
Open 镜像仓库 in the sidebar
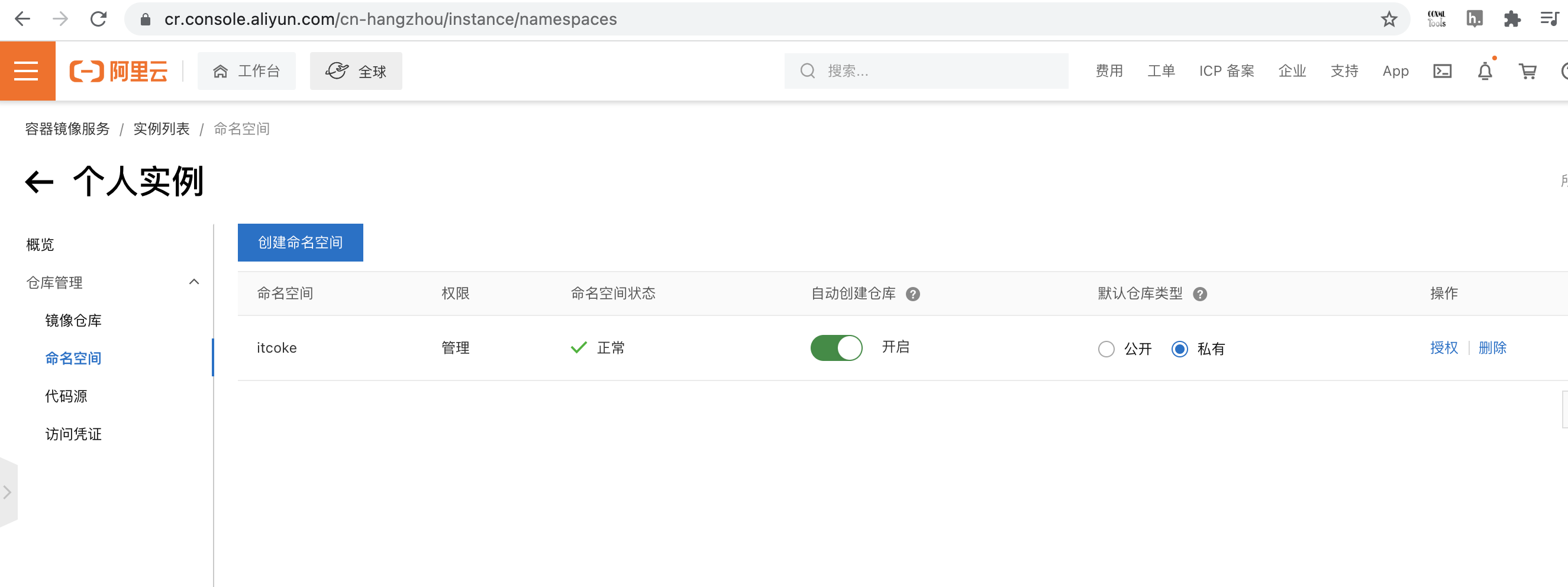click(x=73, y=320)
